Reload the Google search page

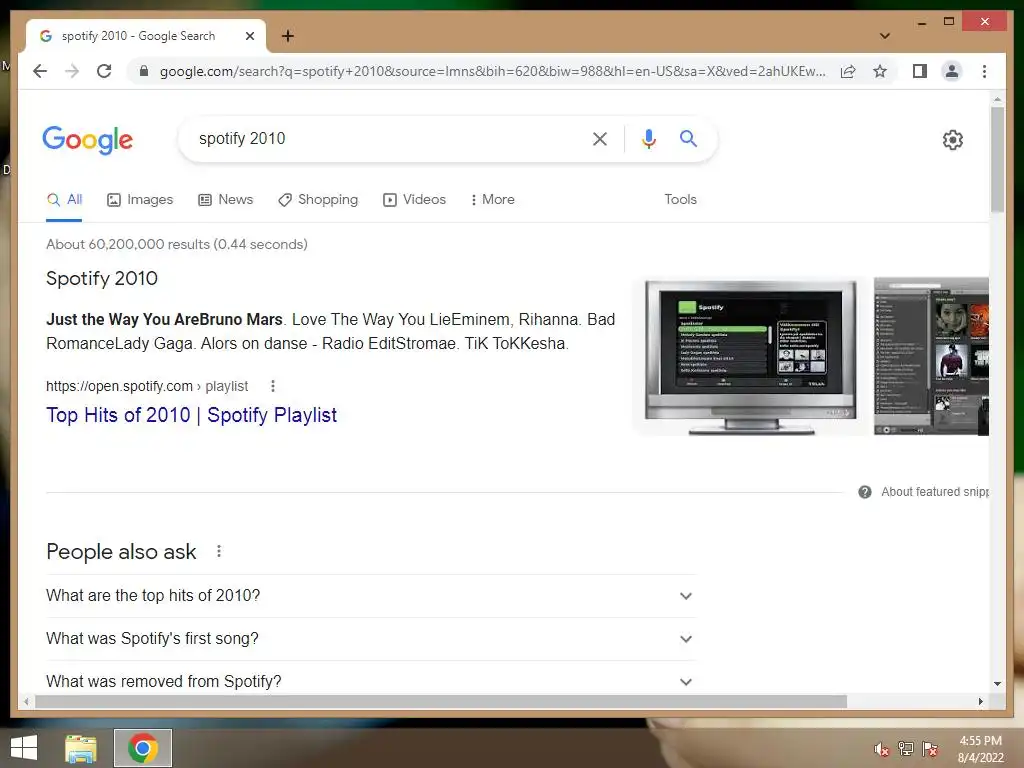104,71
